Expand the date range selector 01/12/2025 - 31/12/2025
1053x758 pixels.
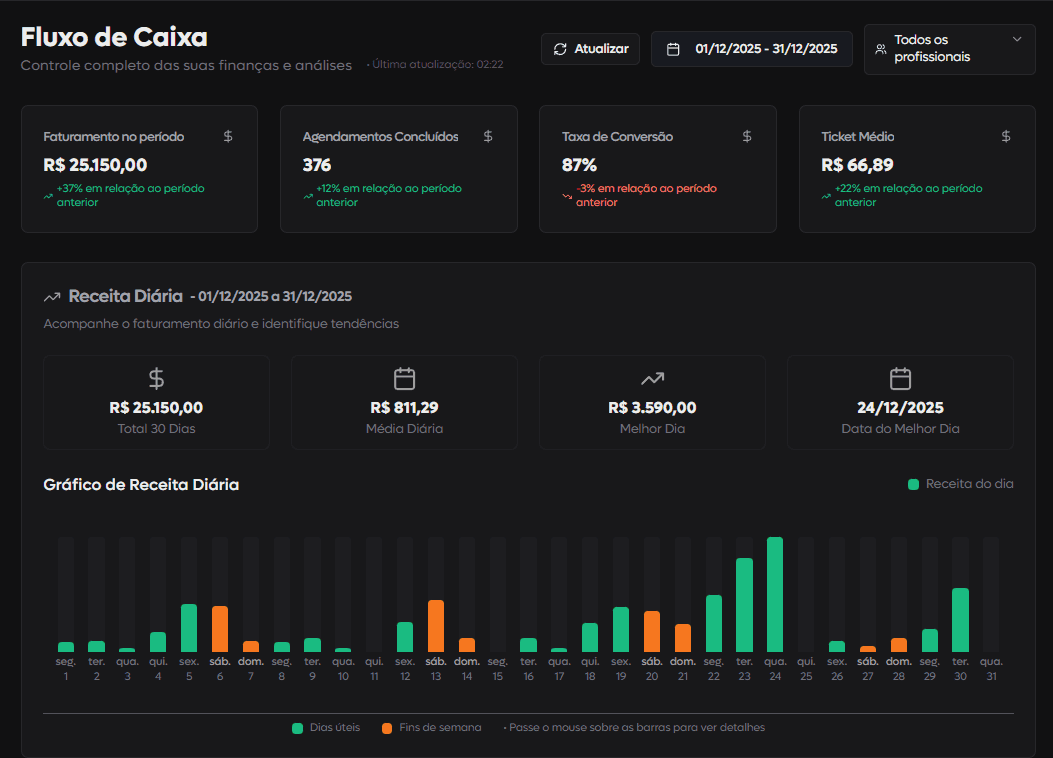click(x=751, y=48)
